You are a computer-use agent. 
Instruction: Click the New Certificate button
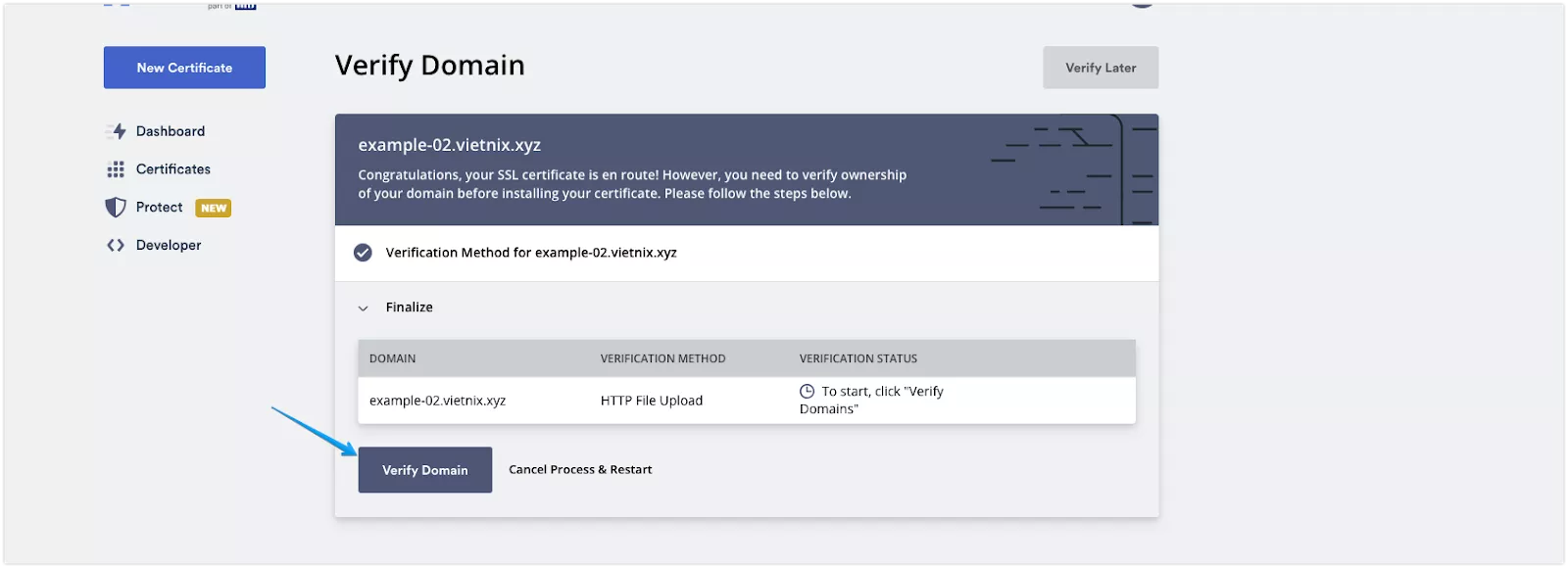pyautogui.click(x=184, y=68)
